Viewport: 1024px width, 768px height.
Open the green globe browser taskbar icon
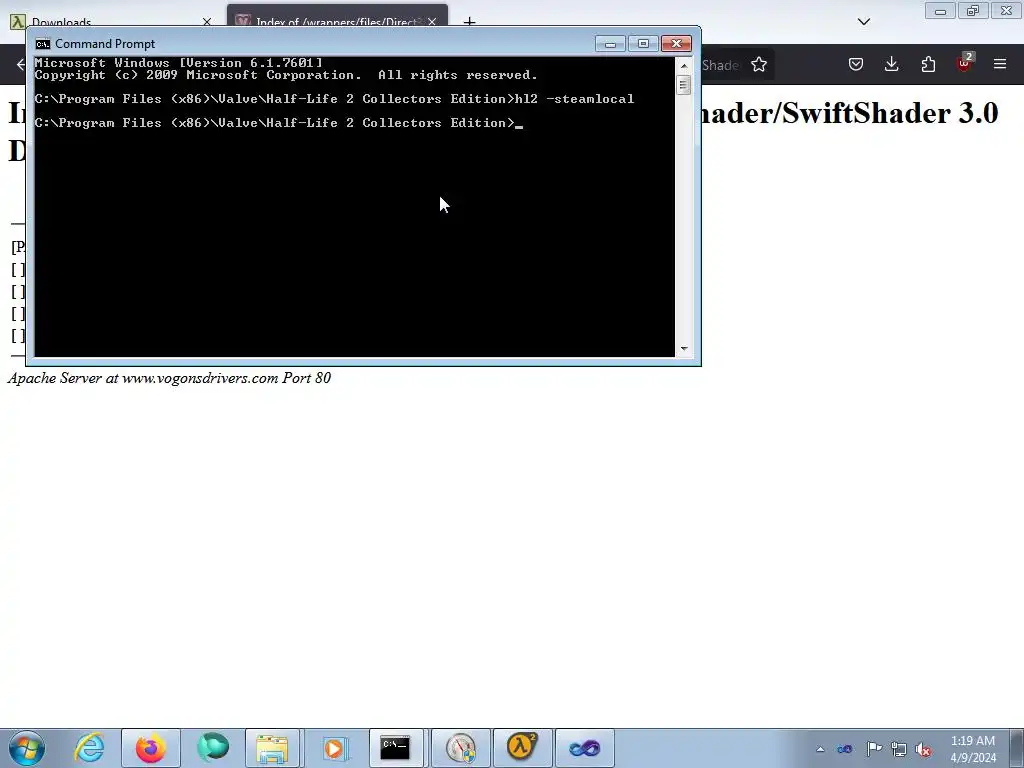tap(213, 748)
